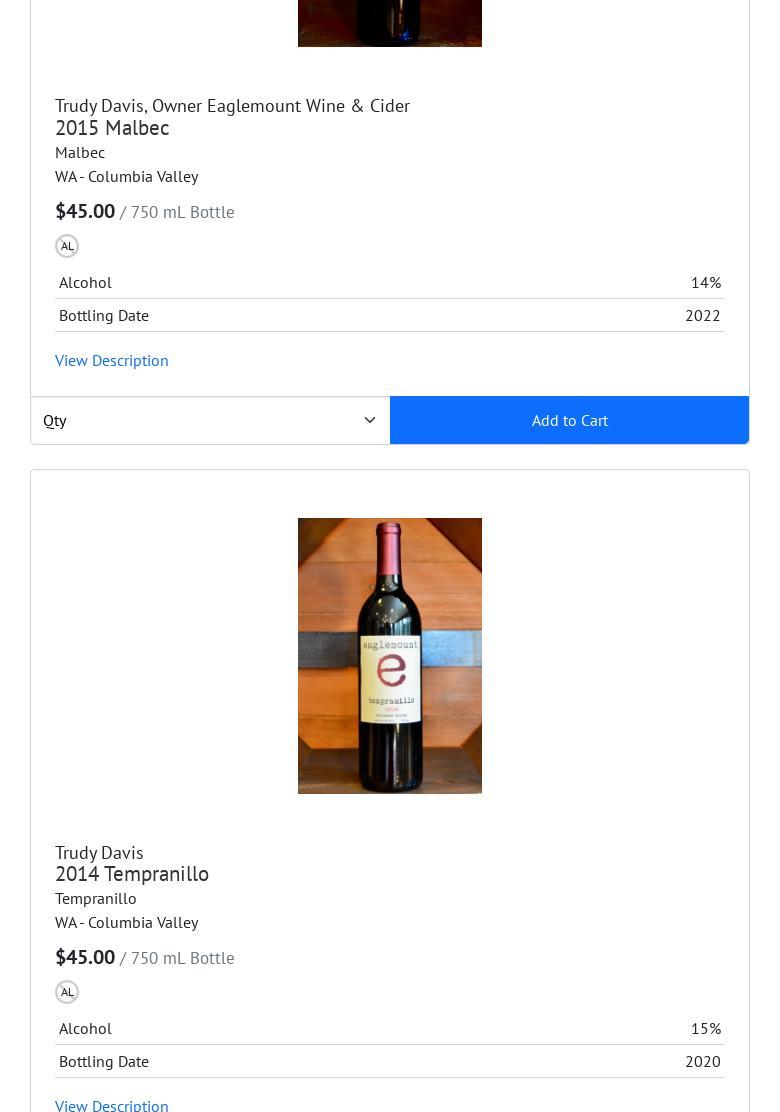The height and width of the screenshot is (1112, 780).
Task: Select the Malbec Bottling Date 2022 row
Action: click(x=389, y=316)
